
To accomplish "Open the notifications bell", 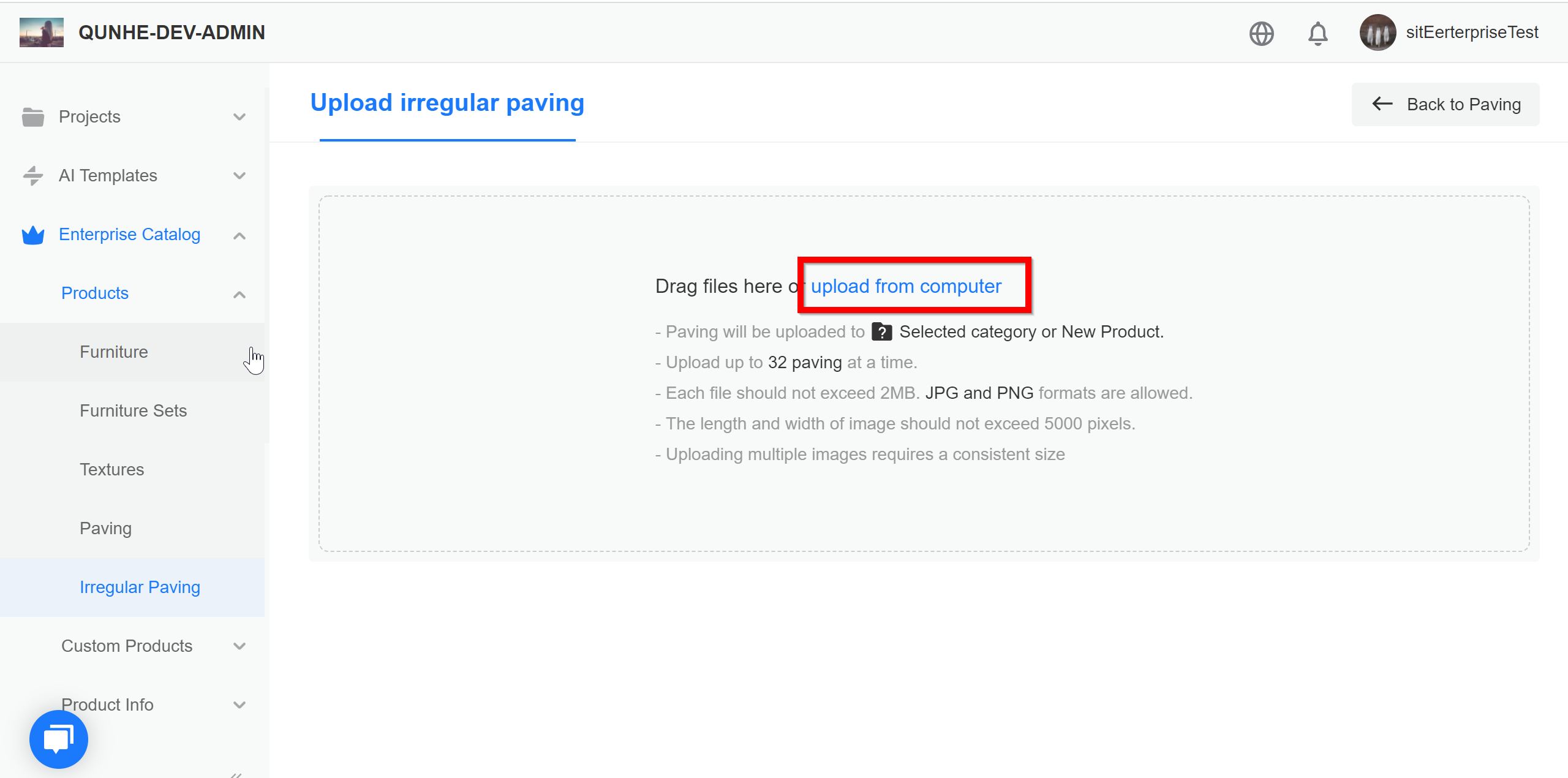I will point(1317,33).
